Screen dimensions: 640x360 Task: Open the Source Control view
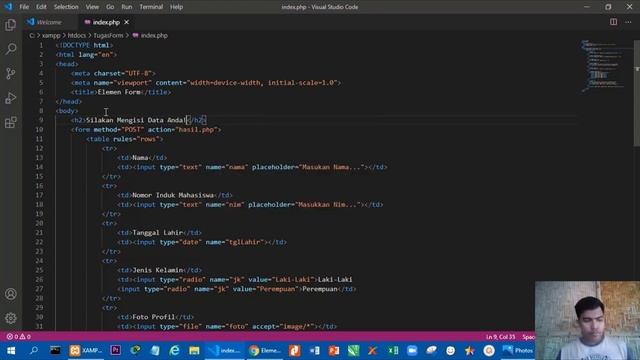pyautogui.click(x=11, y=73)
